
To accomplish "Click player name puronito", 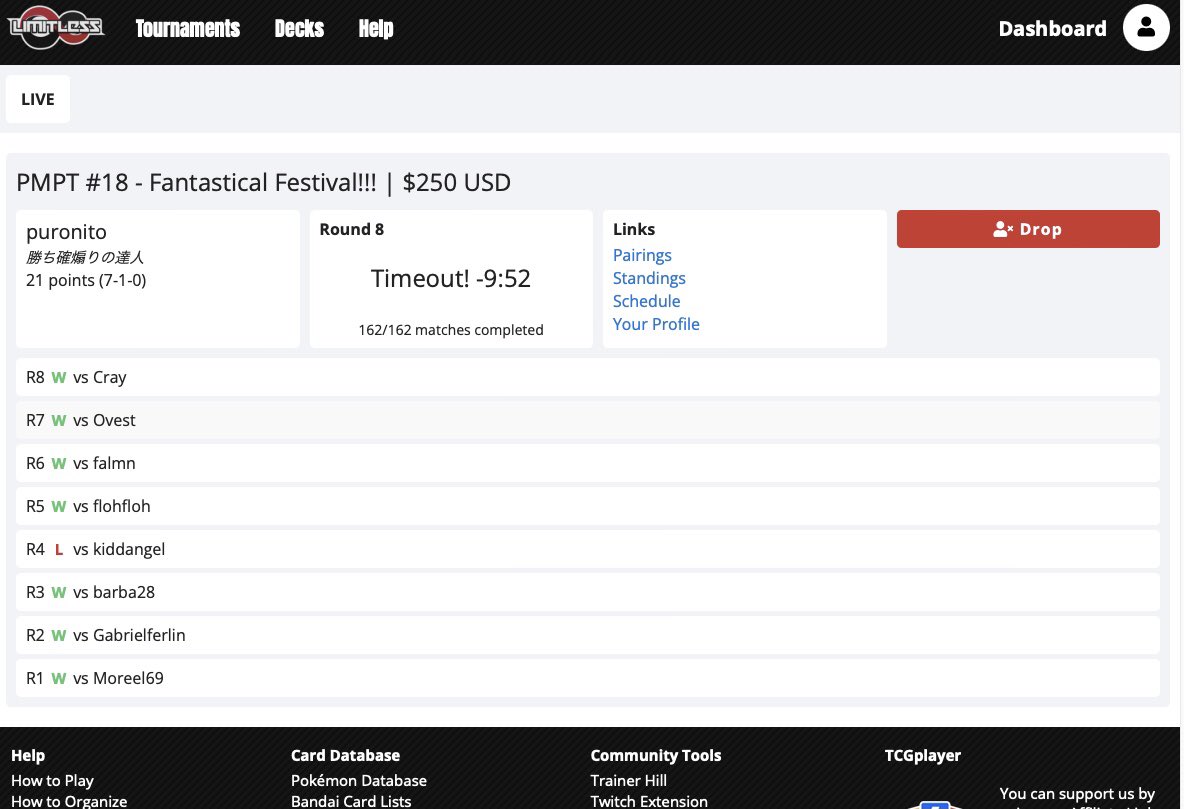I will [66, 232].
